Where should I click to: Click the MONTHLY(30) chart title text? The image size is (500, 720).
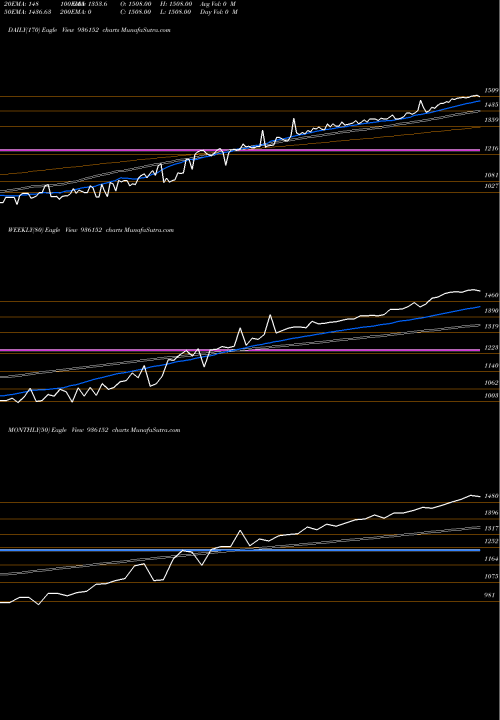94,430
